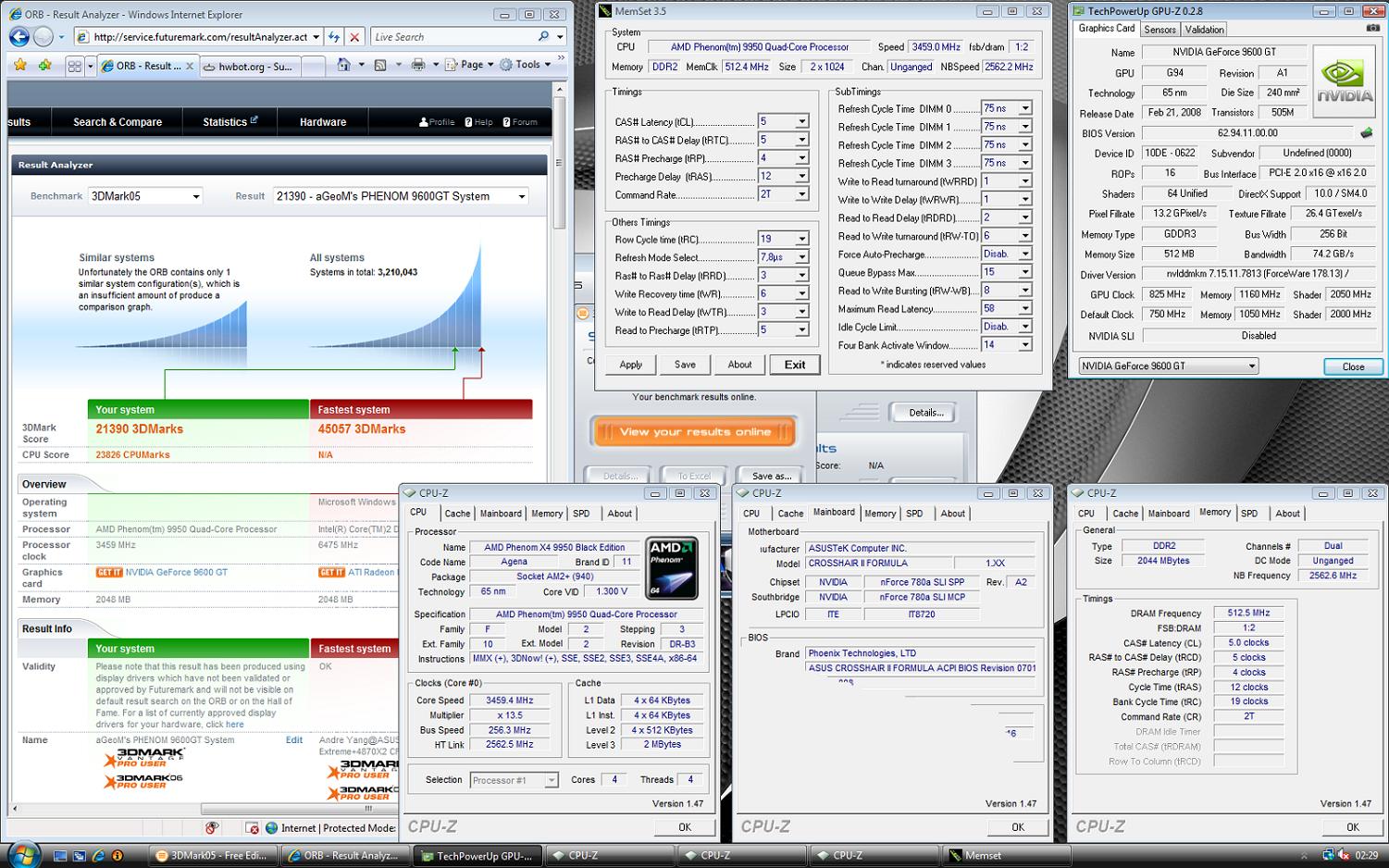This screenshot has width=1389, height=868.
Task: Click the Help icon link on ORB
Action: click(x=478, y=122)
